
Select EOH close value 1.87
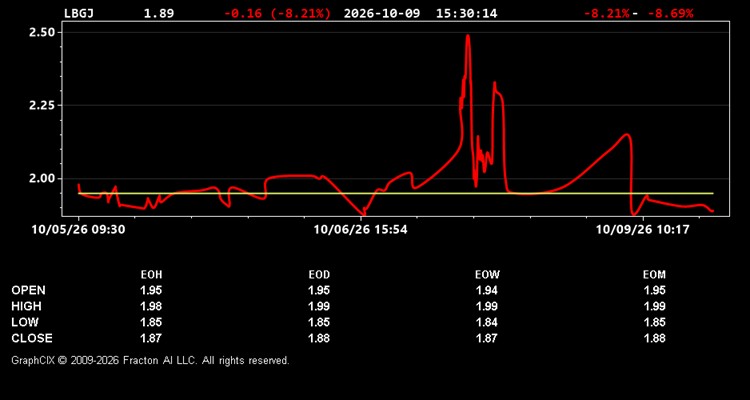pos(151,338)
